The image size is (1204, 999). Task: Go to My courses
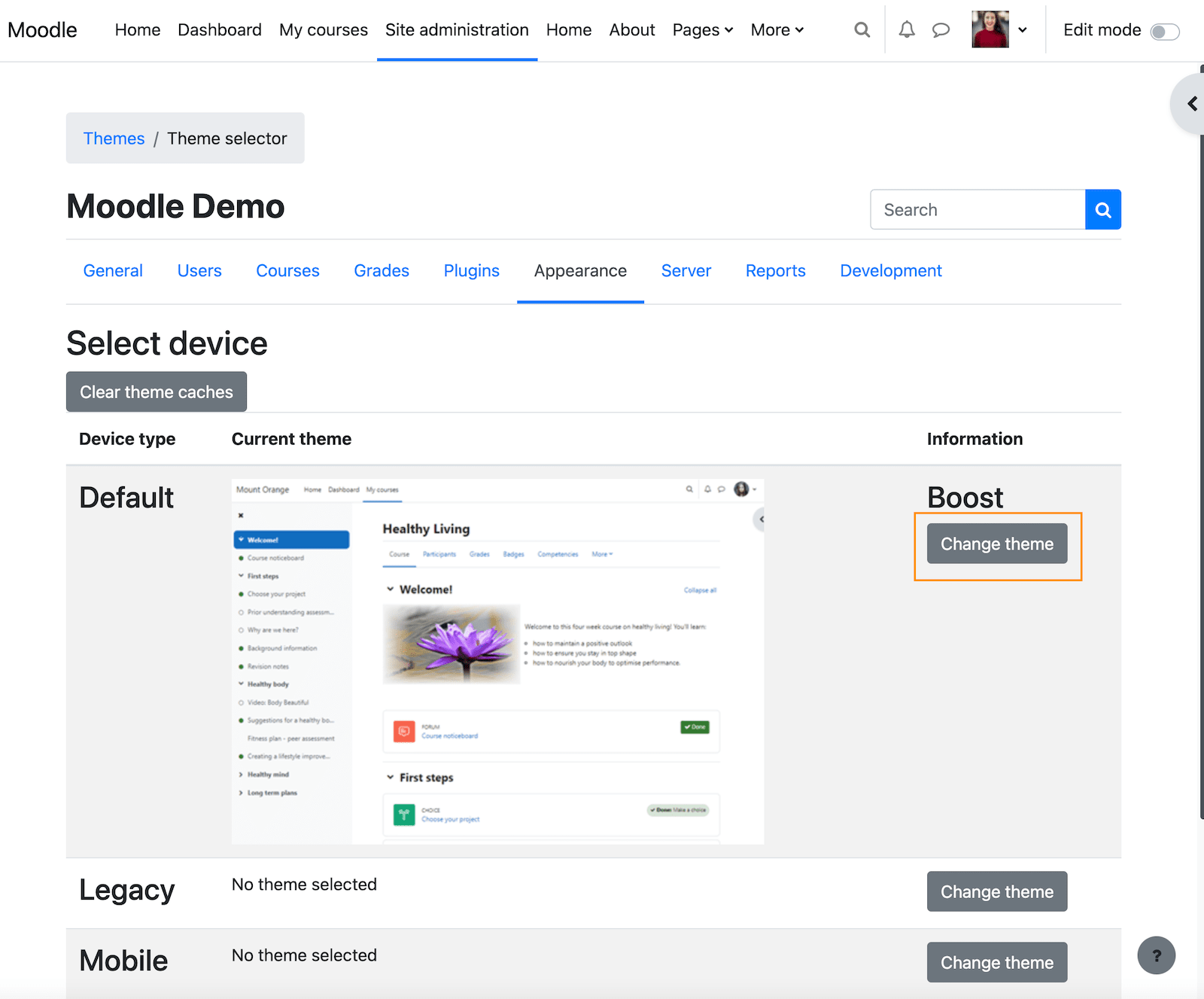click(x=324, y=30)
